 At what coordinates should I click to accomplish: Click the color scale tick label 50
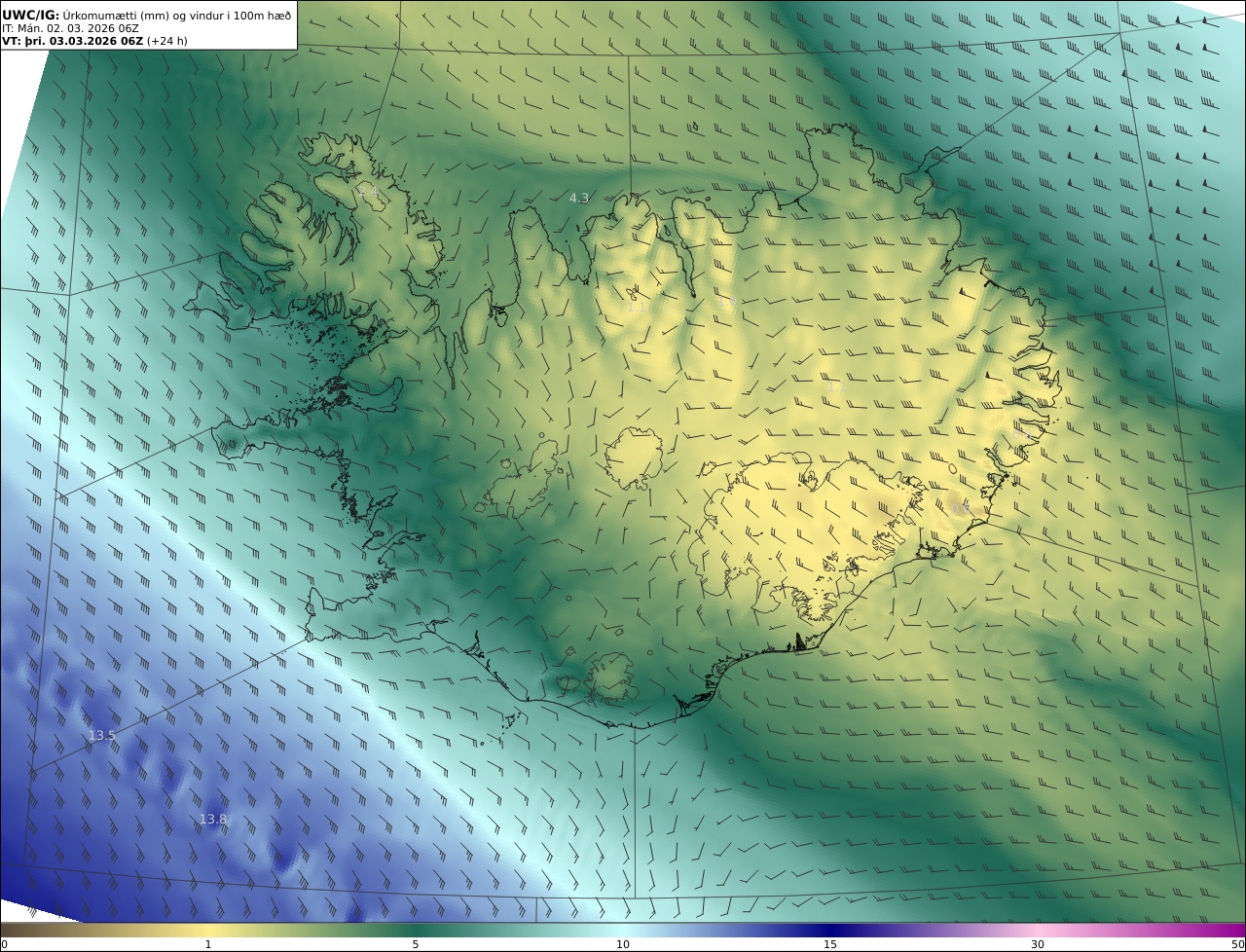point(1238,944)
